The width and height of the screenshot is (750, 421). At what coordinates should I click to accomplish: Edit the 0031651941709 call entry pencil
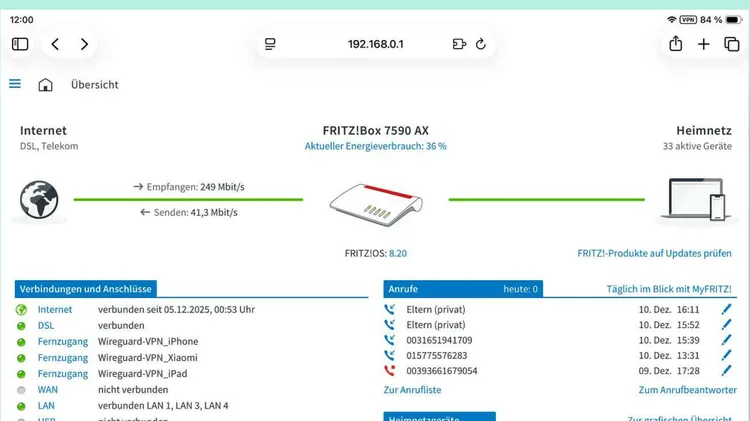pos(727,340)
